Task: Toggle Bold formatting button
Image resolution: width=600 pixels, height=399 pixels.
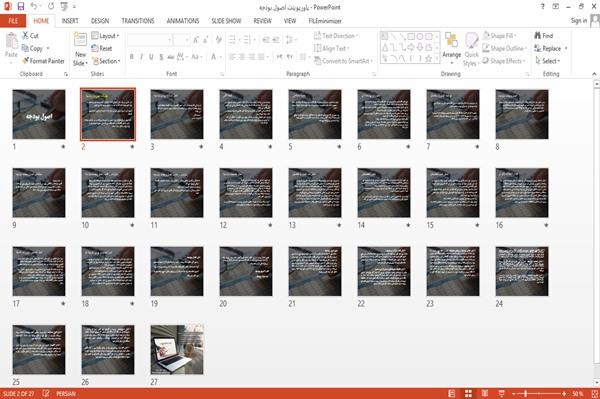Action: pyautogui.click(x=132, y=57)
